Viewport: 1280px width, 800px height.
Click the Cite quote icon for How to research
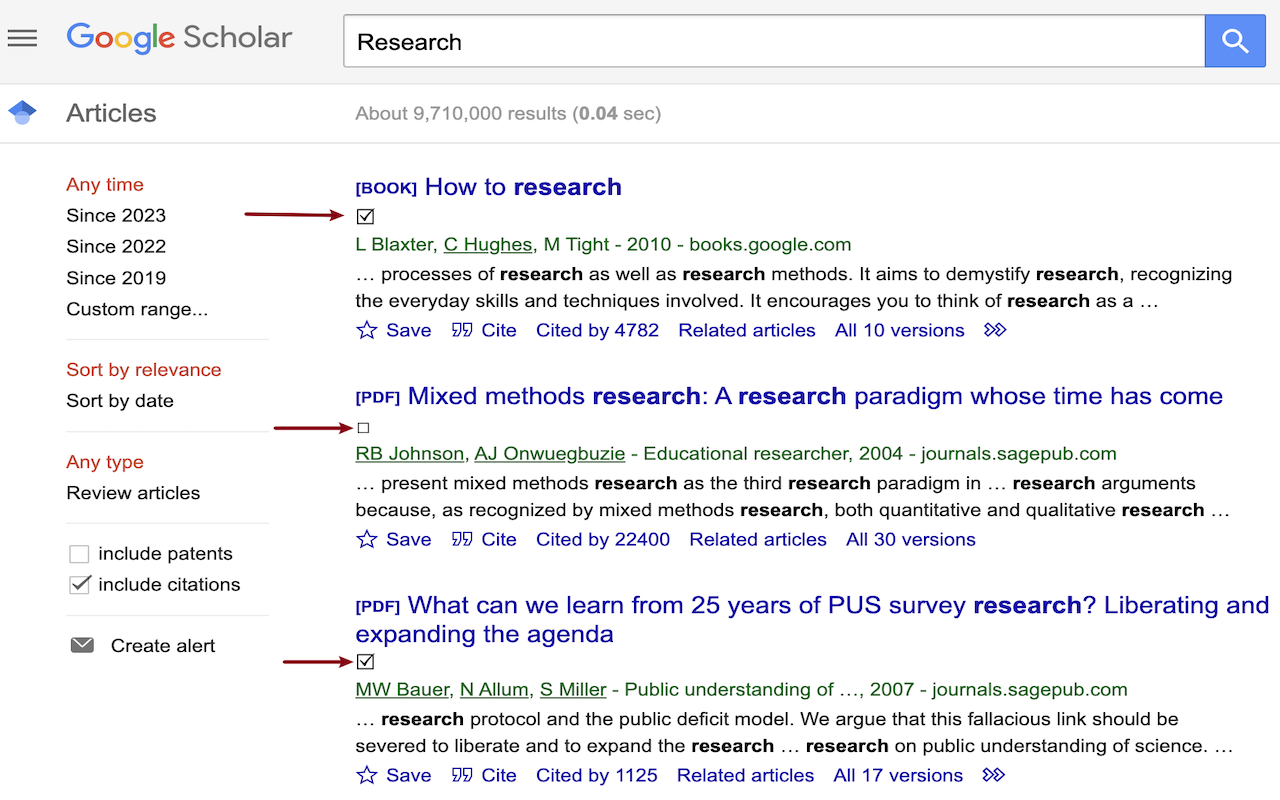[462, 330]
